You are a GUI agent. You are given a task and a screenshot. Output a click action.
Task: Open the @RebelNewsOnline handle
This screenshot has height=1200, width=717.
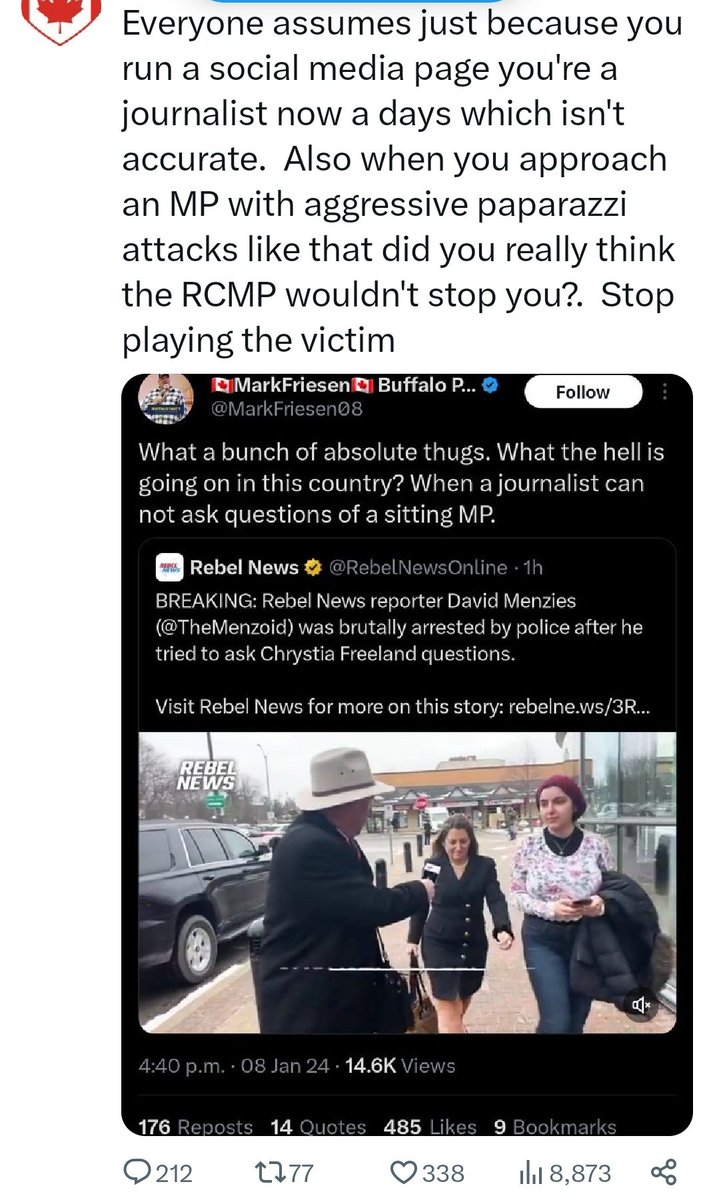click(x=417, y=567)
